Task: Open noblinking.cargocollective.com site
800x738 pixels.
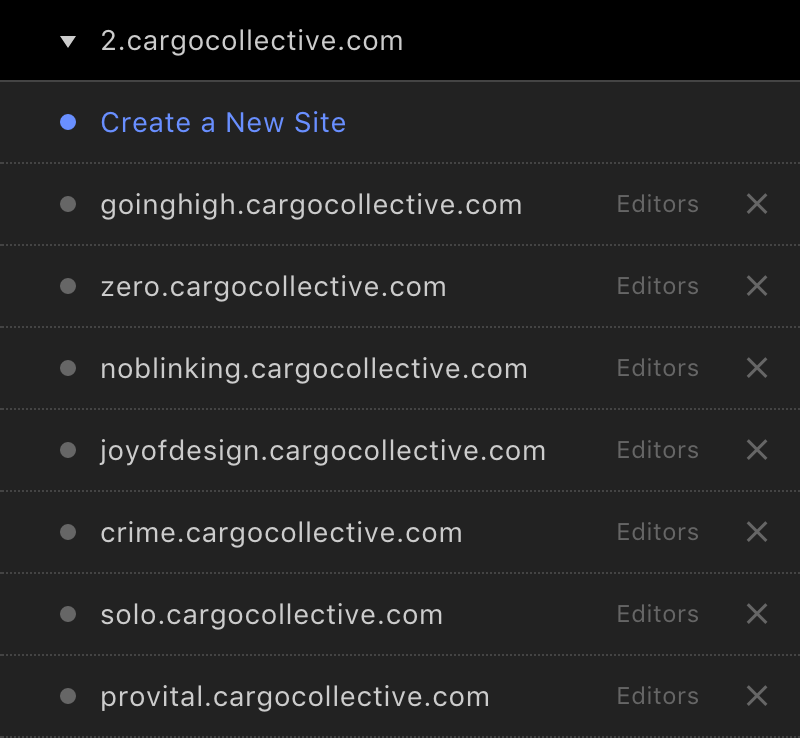Action: [x=314, y=368]
